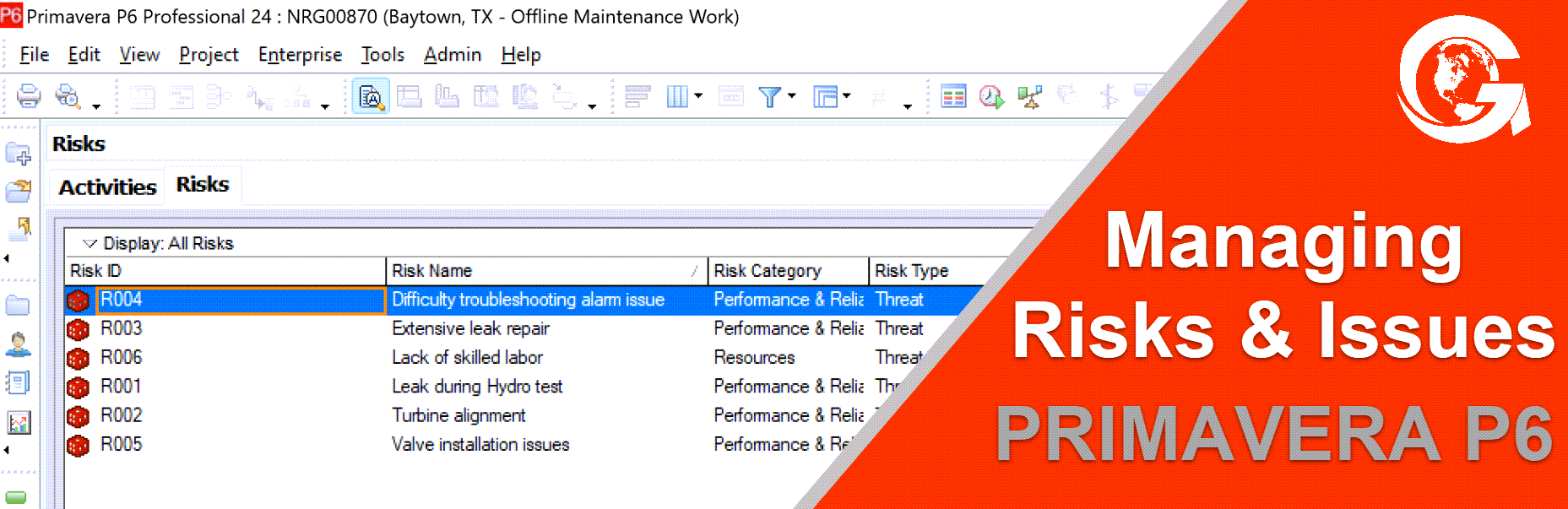The height and width of the screenshot is (509, 1568).
Task: Sort by the Risk ID column header
Action: point(225,271)
